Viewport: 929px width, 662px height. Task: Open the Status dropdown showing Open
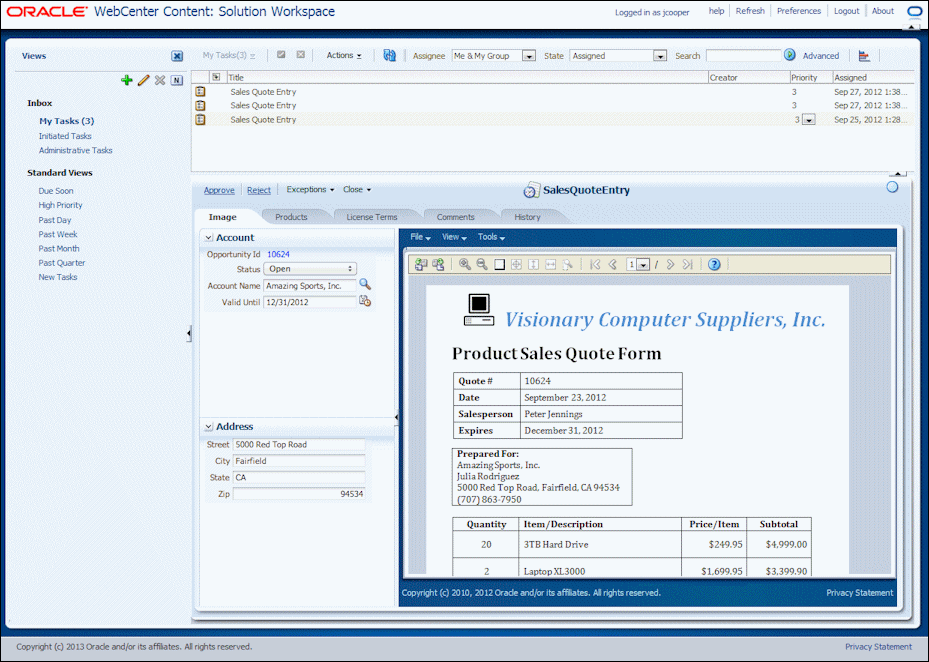310,269
